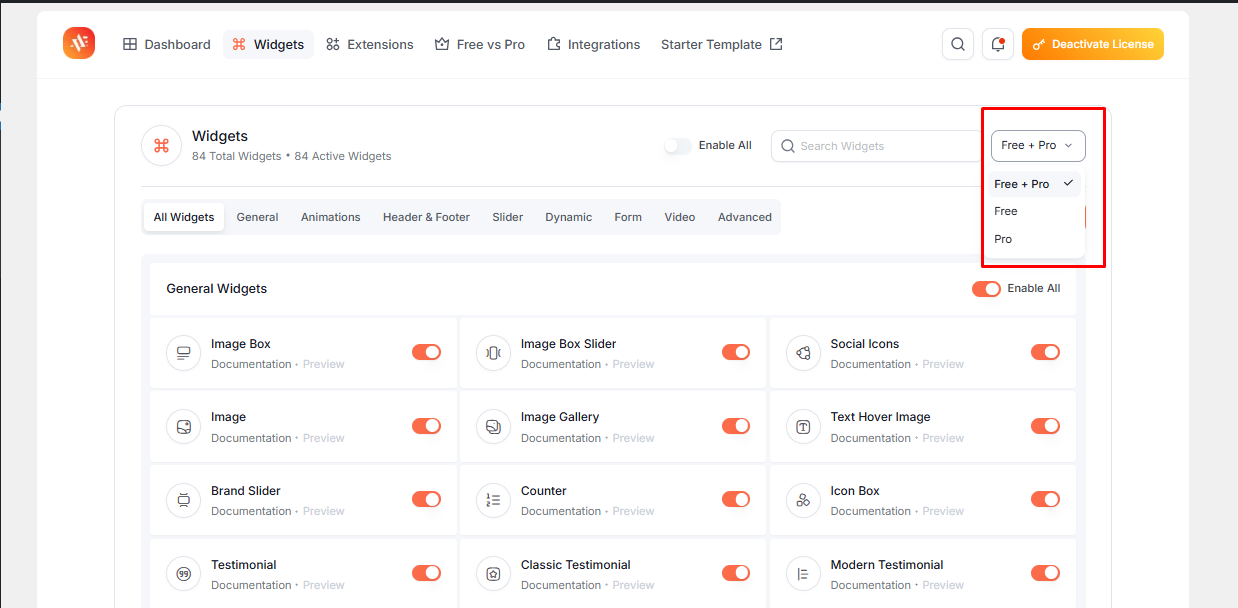Switch to the Header & Footer tab
Viewport: 1238px width, 608px height.
pyautogui.click(x=426, y=217)
